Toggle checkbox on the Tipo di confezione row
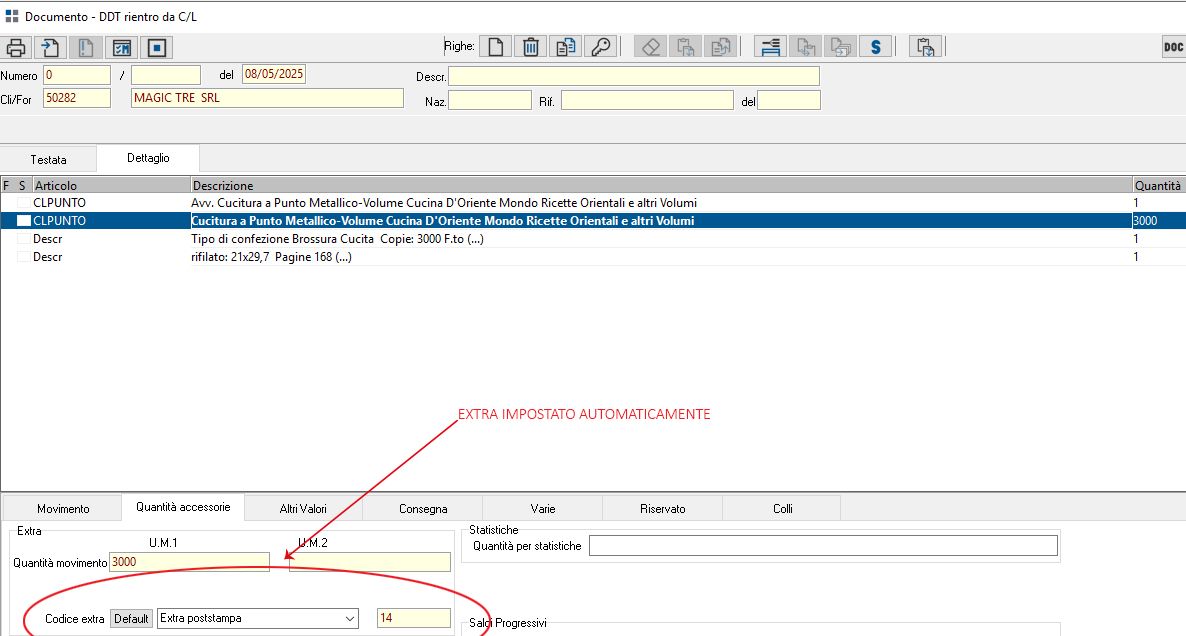This screenshot has width=1186, height=636. 24,239
